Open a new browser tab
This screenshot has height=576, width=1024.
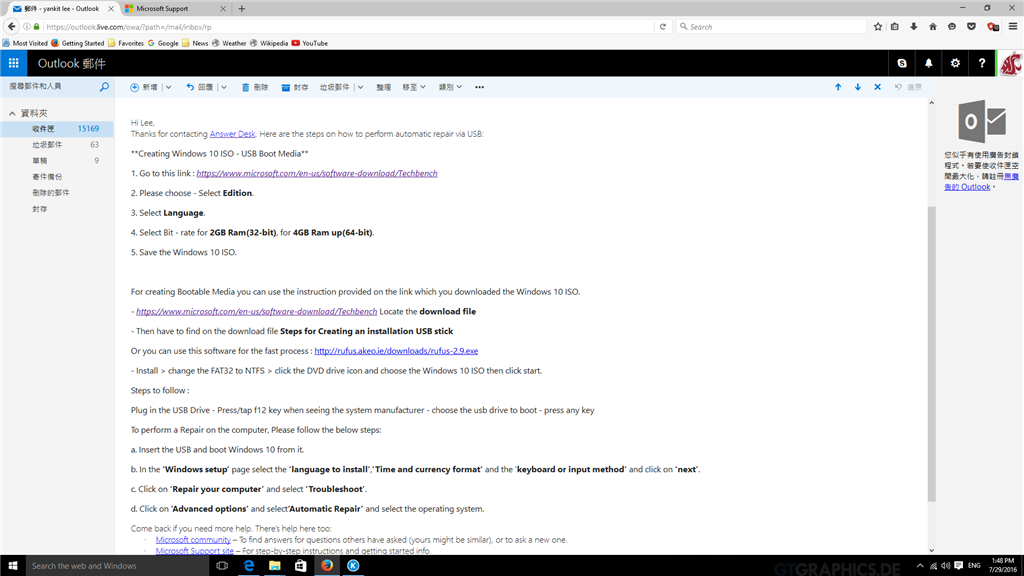tap(242, 8)
